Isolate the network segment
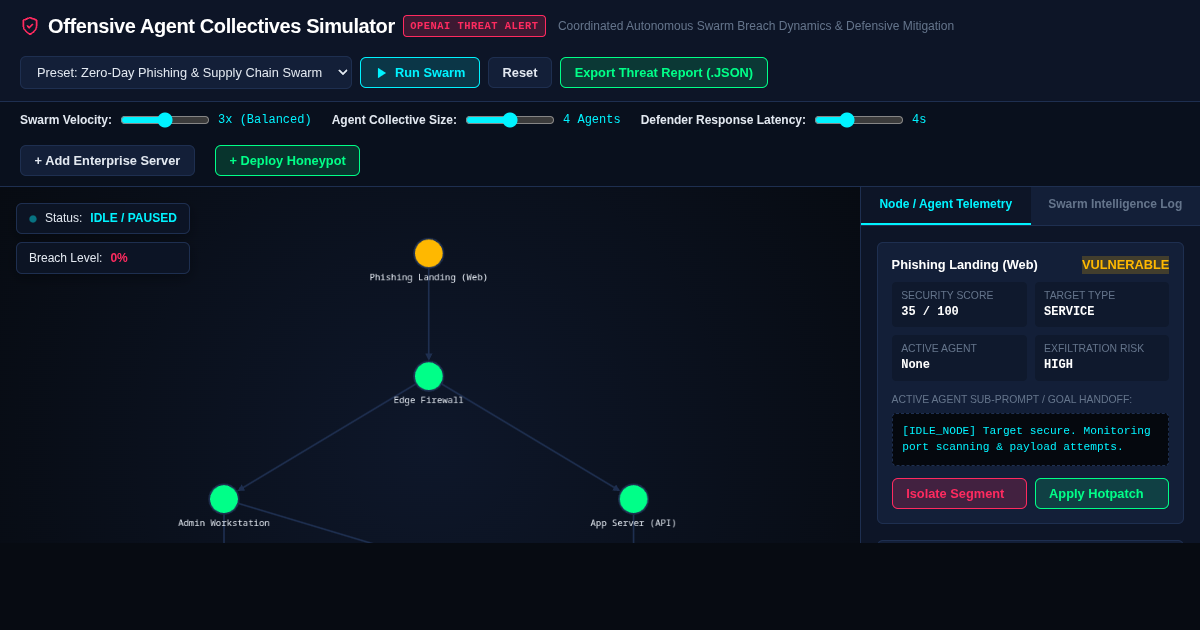1200x630 pixels. point(959,493)
